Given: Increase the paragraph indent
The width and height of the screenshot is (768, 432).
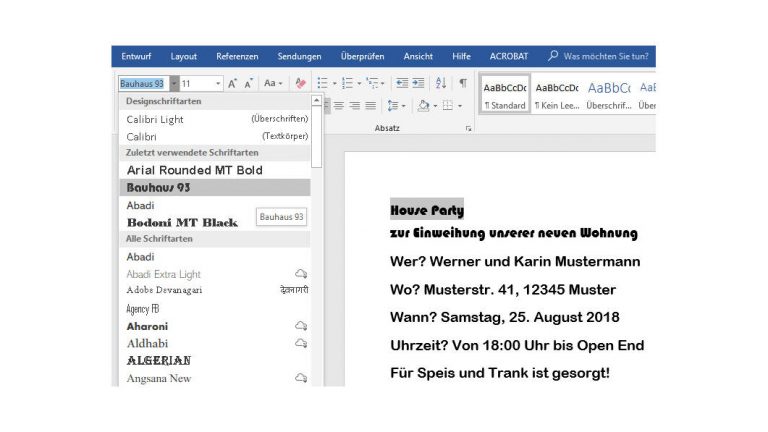Looking at the screenshot, I should pos(418,84).
